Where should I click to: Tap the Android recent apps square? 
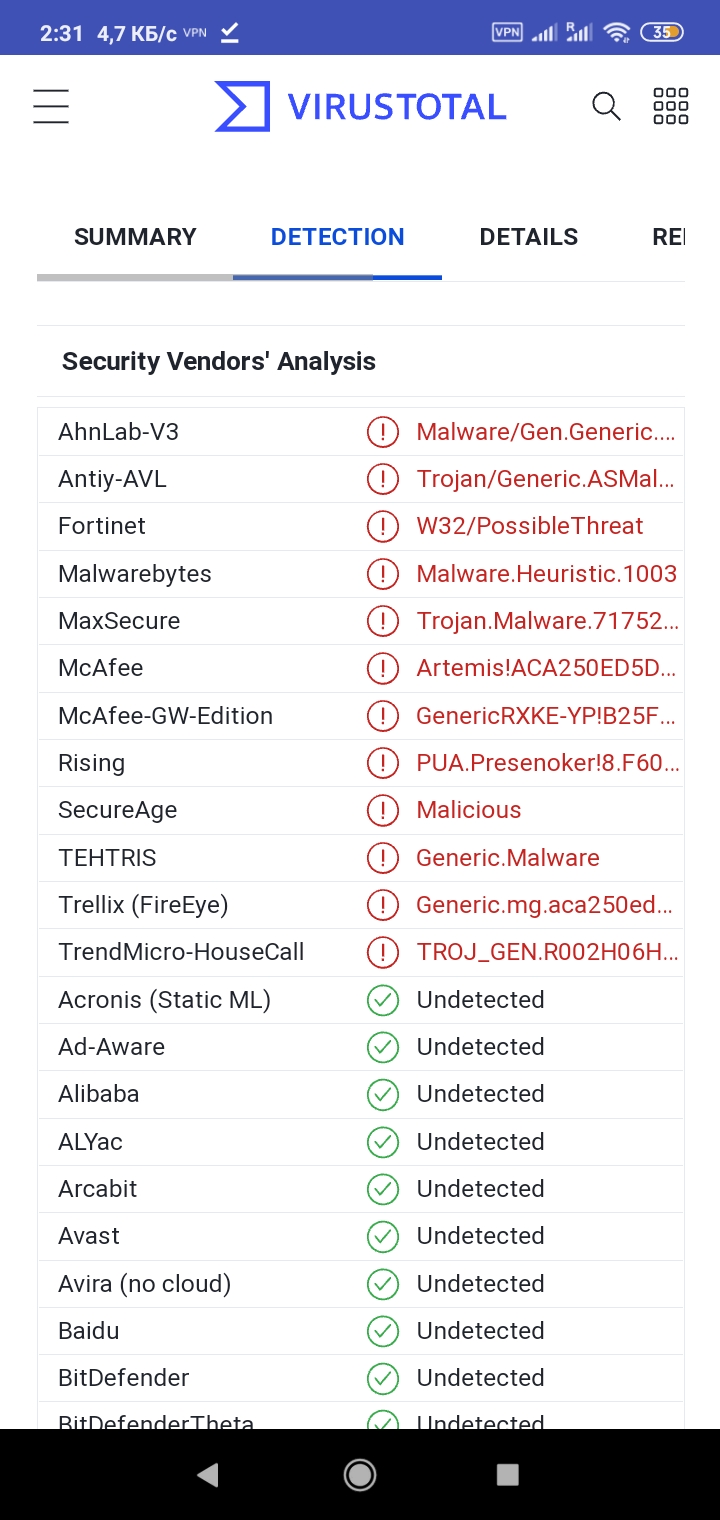point(508,1474)
